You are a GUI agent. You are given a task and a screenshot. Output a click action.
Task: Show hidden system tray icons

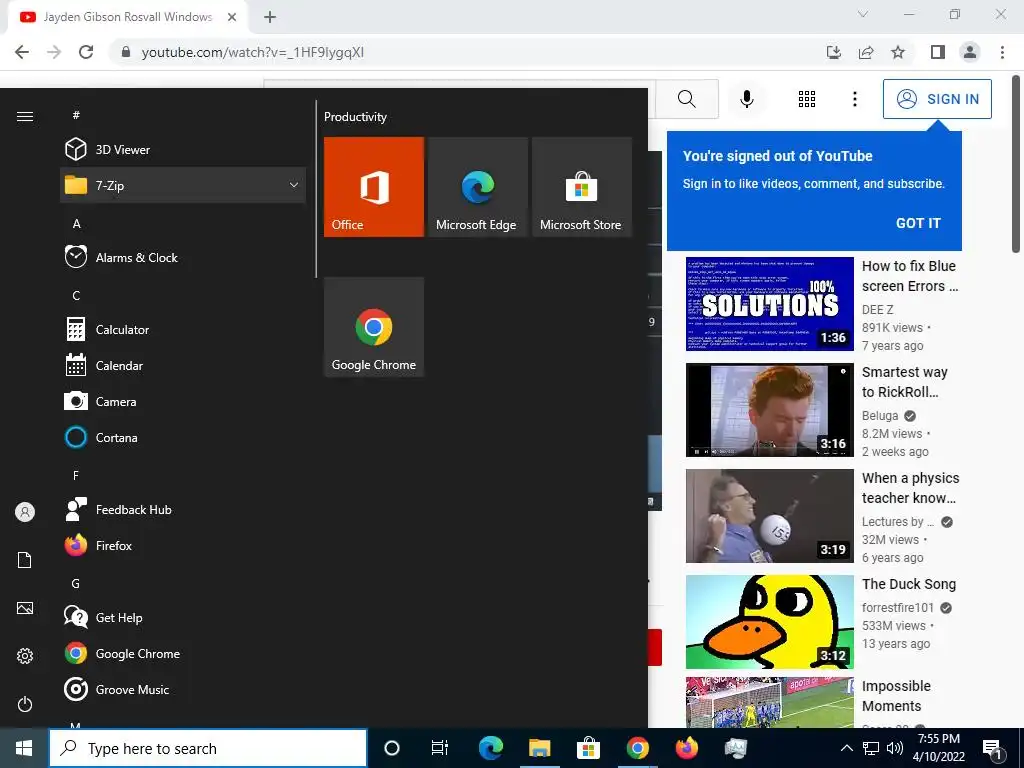tap(846, 748)
